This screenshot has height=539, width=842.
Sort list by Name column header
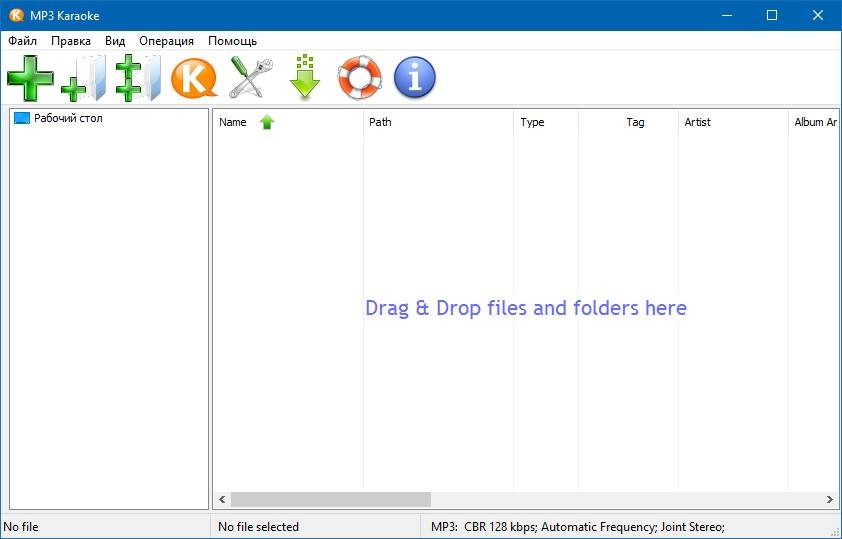[288, 122]
